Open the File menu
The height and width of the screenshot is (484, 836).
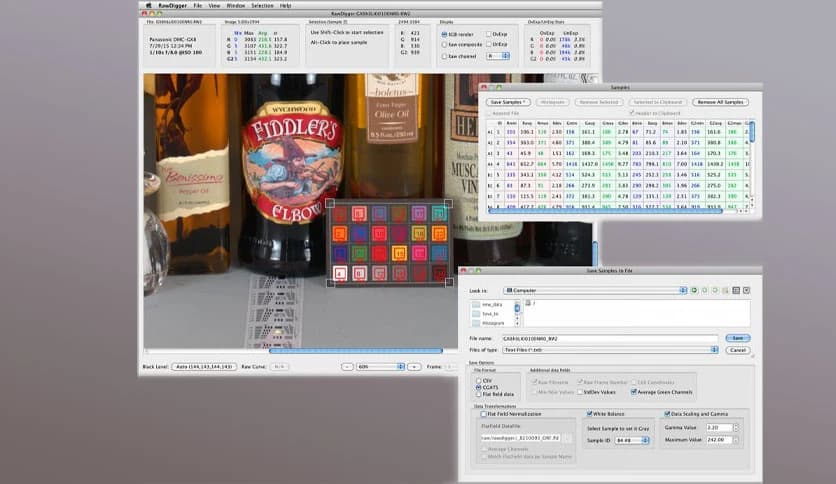(x=197, y=5)
